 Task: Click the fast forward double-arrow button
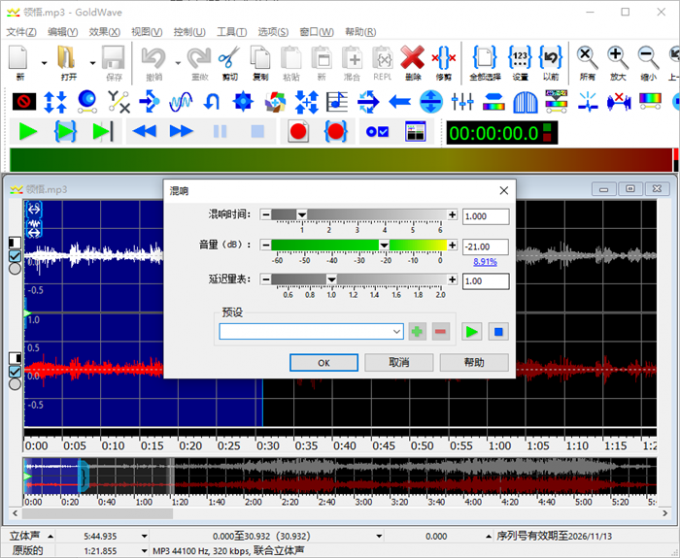[x=181, y=131]
